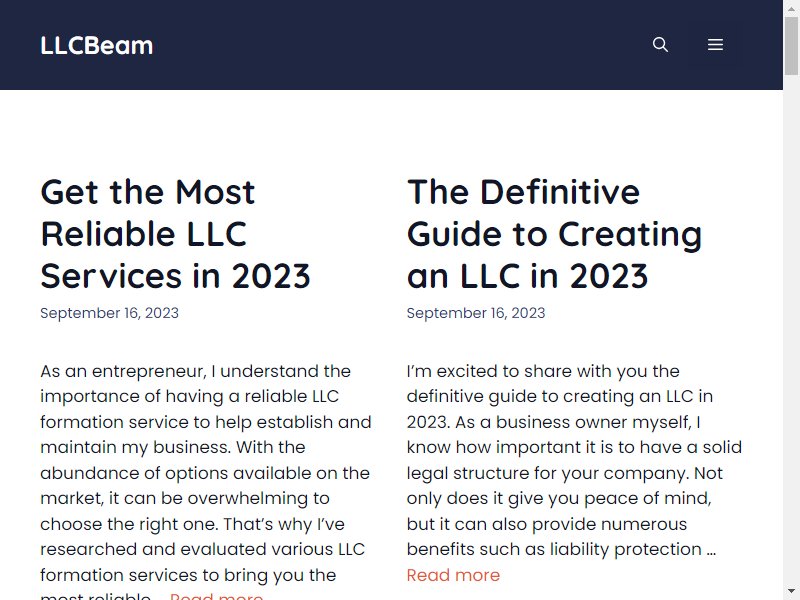
Task: Click the first post excerpt paragraph
Action: click(206, 481)
